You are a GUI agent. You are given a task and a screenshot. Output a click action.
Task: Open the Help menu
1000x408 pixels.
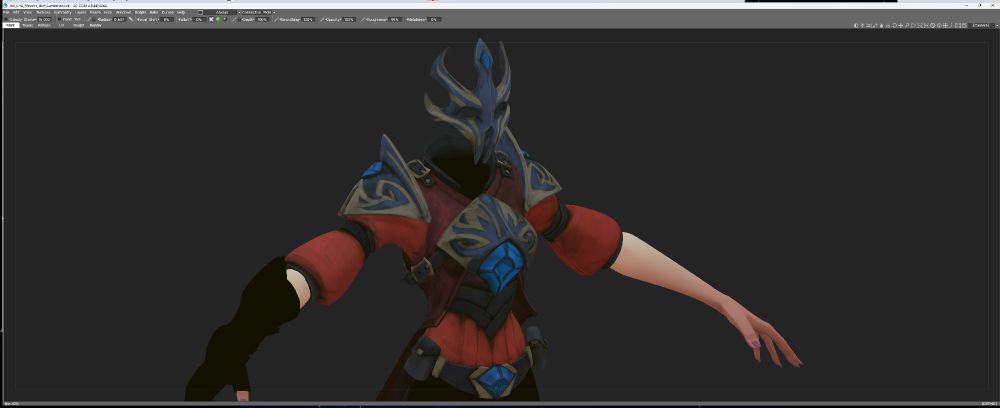click(x=181, y=12)
